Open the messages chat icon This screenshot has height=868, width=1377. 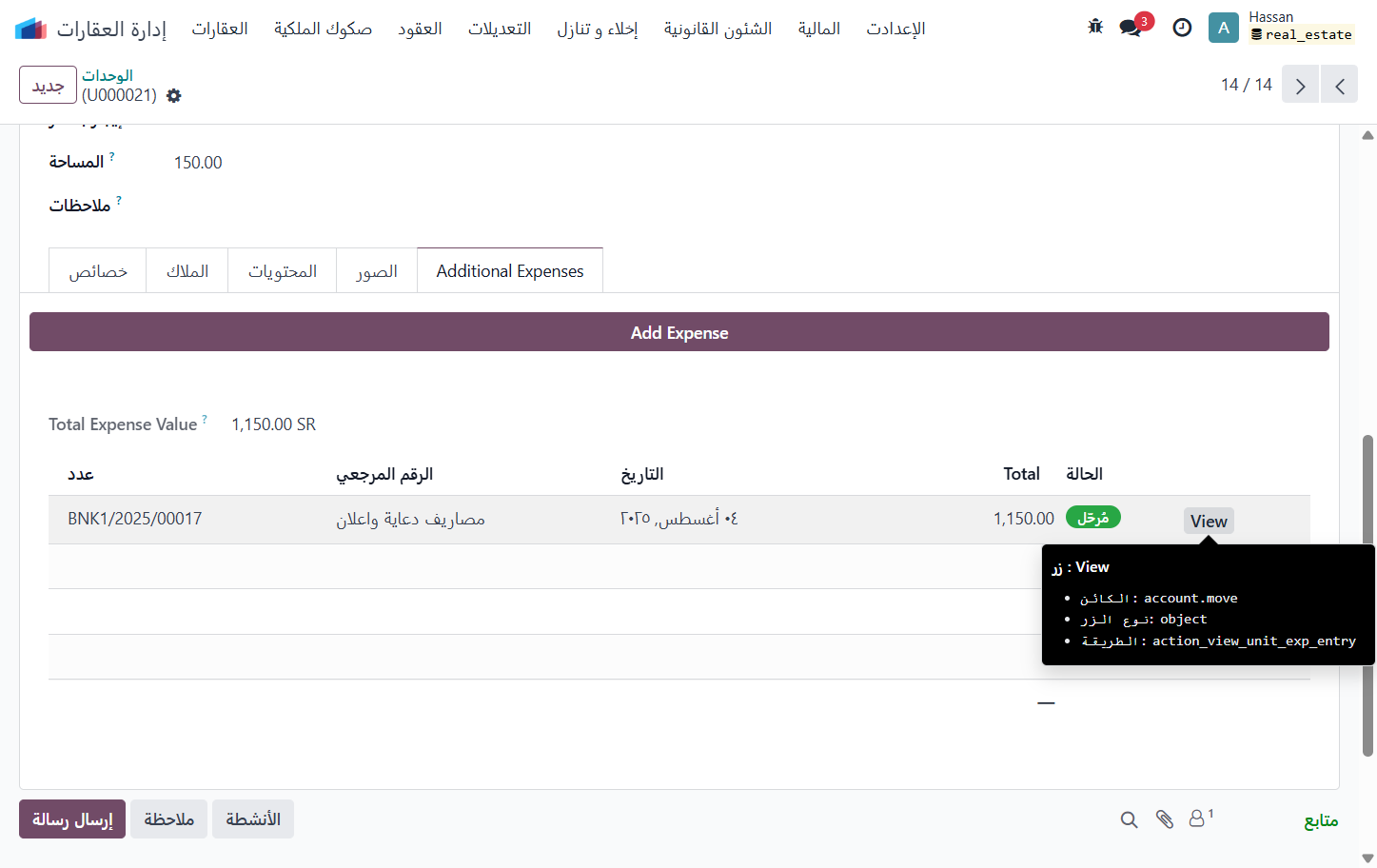(x=1131, y=28)
